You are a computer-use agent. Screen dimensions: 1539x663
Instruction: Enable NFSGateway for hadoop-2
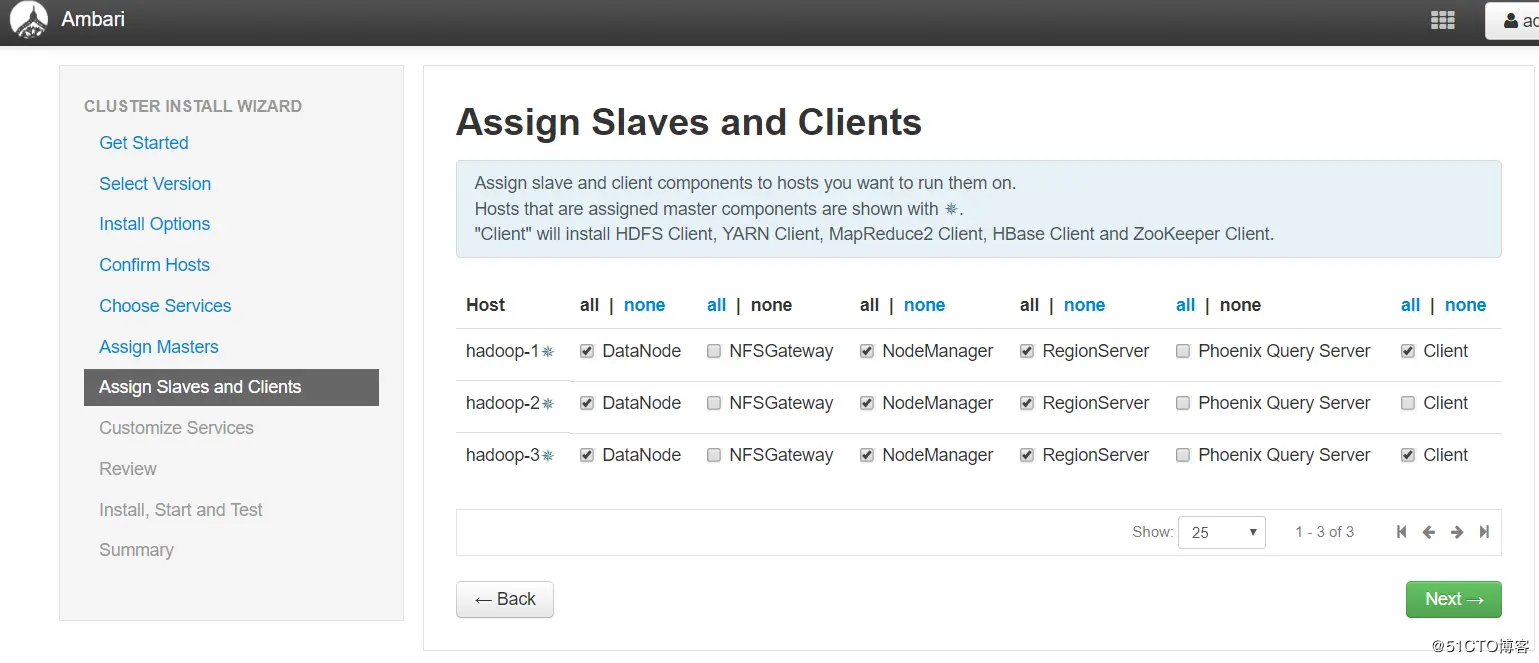coord(714,403)
